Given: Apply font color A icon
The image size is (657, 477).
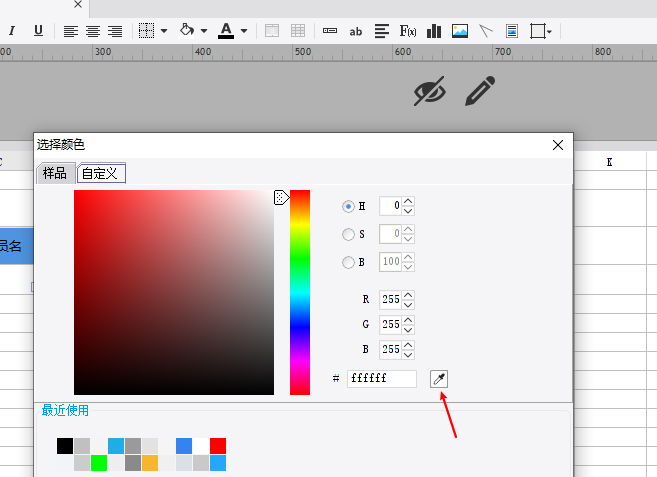Looking at the screenshot, I should pos(226,31).
